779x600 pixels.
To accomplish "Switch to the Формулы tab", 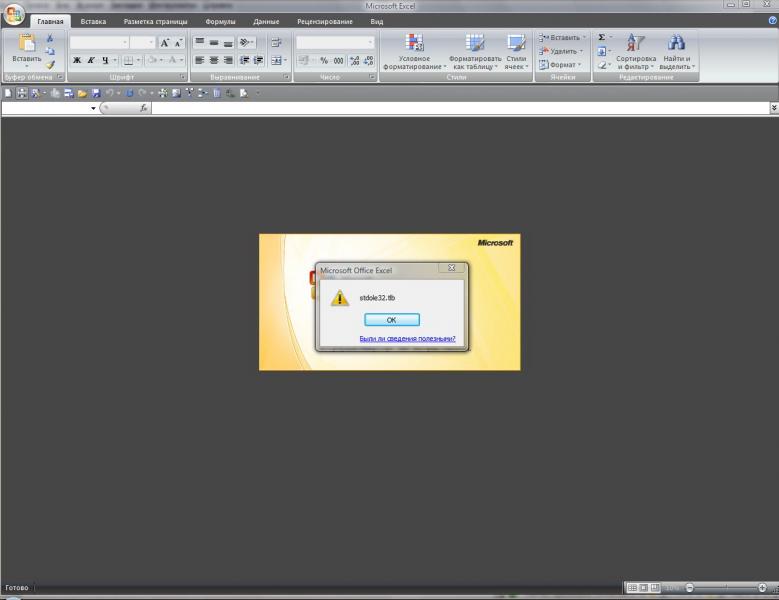I will click(x=220, y=21).
